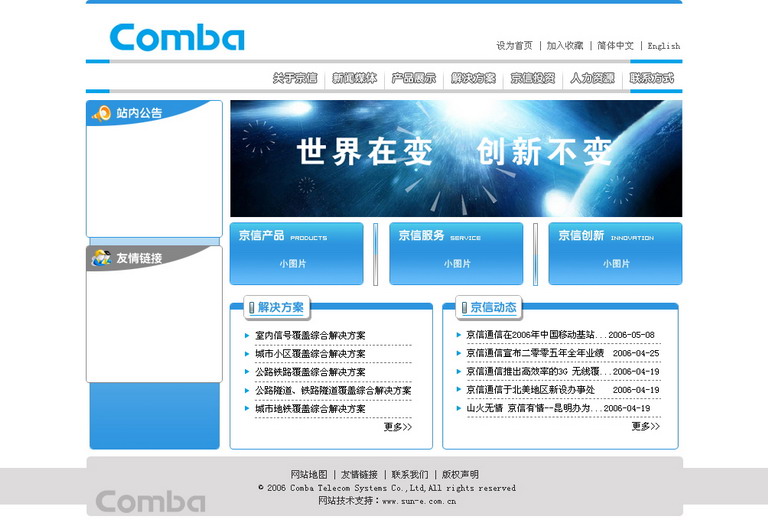
Task: Click the arrow bullet before 京信通信于北美地区新设办事处
Action: (458, 390)
